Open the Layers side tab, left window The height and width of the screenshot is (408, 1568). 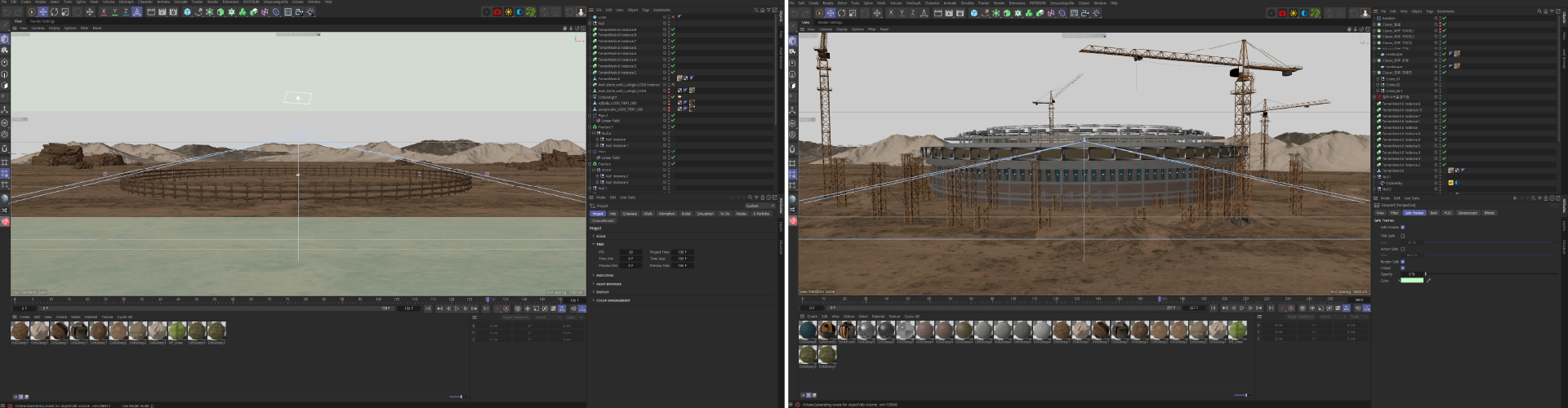(x=782, y=227)
